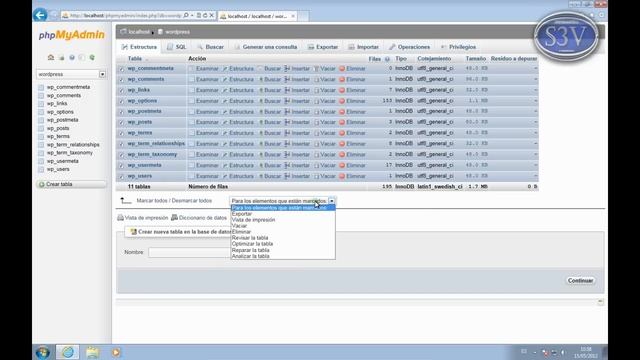Viewport: 640px width, 360px height.
Task: Uncheck the wp_commentmeta row checkbox
Action: tap(121, 69)
